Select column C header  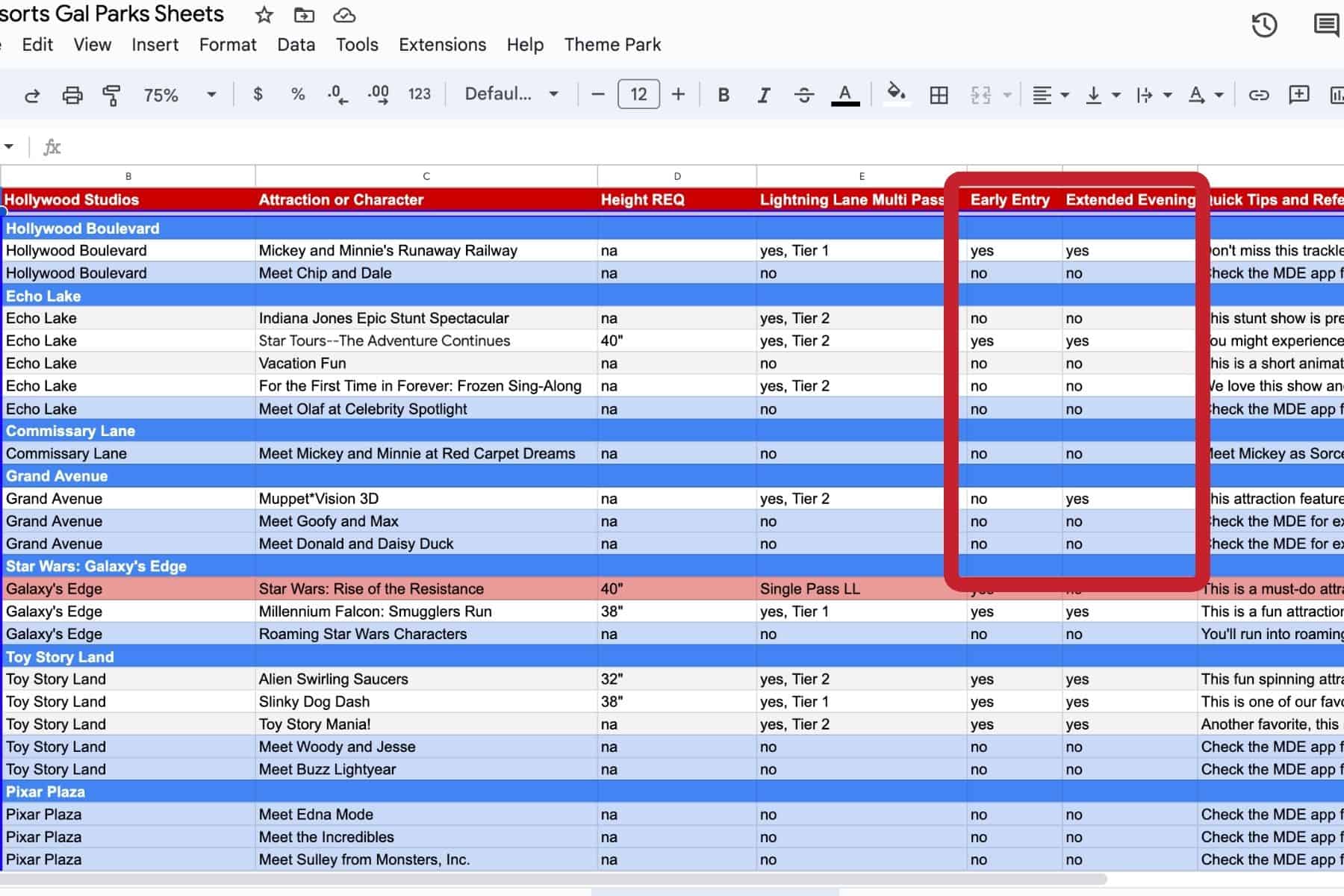[x=426, y=176]
